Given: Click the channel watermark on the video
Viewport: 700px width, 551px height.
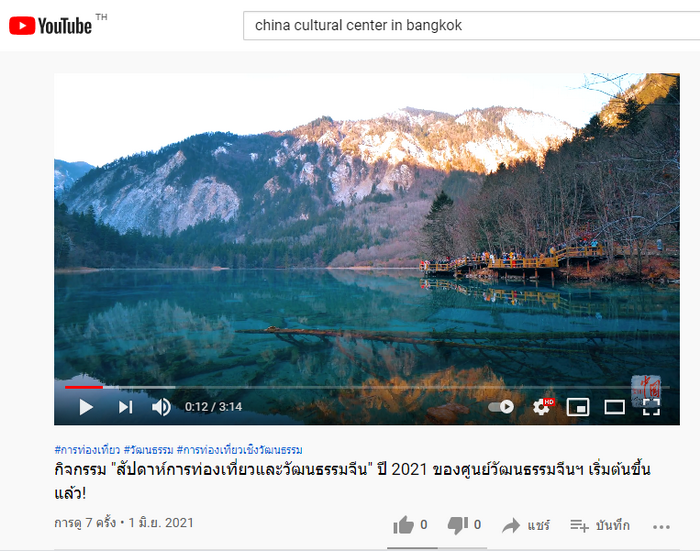Looking at the screenshot, I should tap(646, 388).
